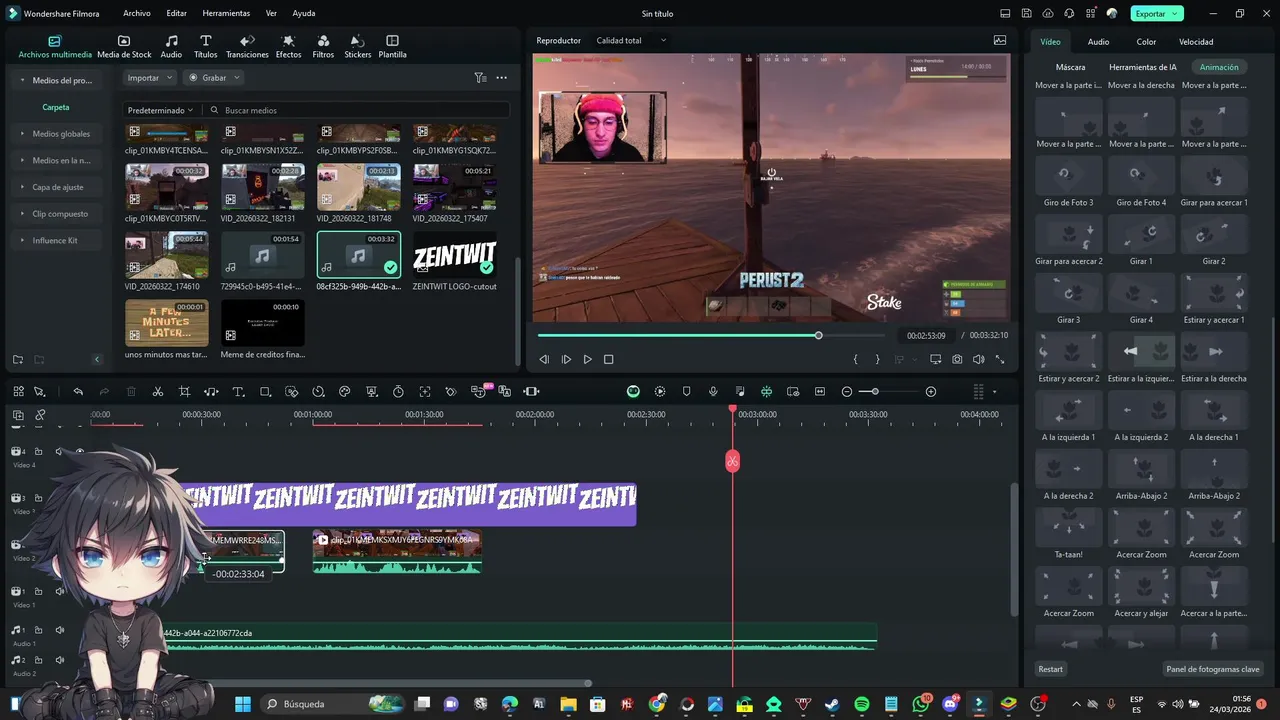Screen dimensions: 1280x720
Task: Toggle lock on the Video 3 track
Action: point(38,498)
